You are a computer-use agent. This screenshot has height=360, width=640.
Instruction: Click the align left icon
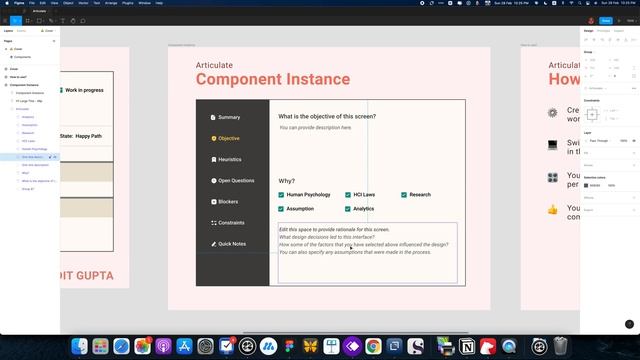click(x=586, y=40)
